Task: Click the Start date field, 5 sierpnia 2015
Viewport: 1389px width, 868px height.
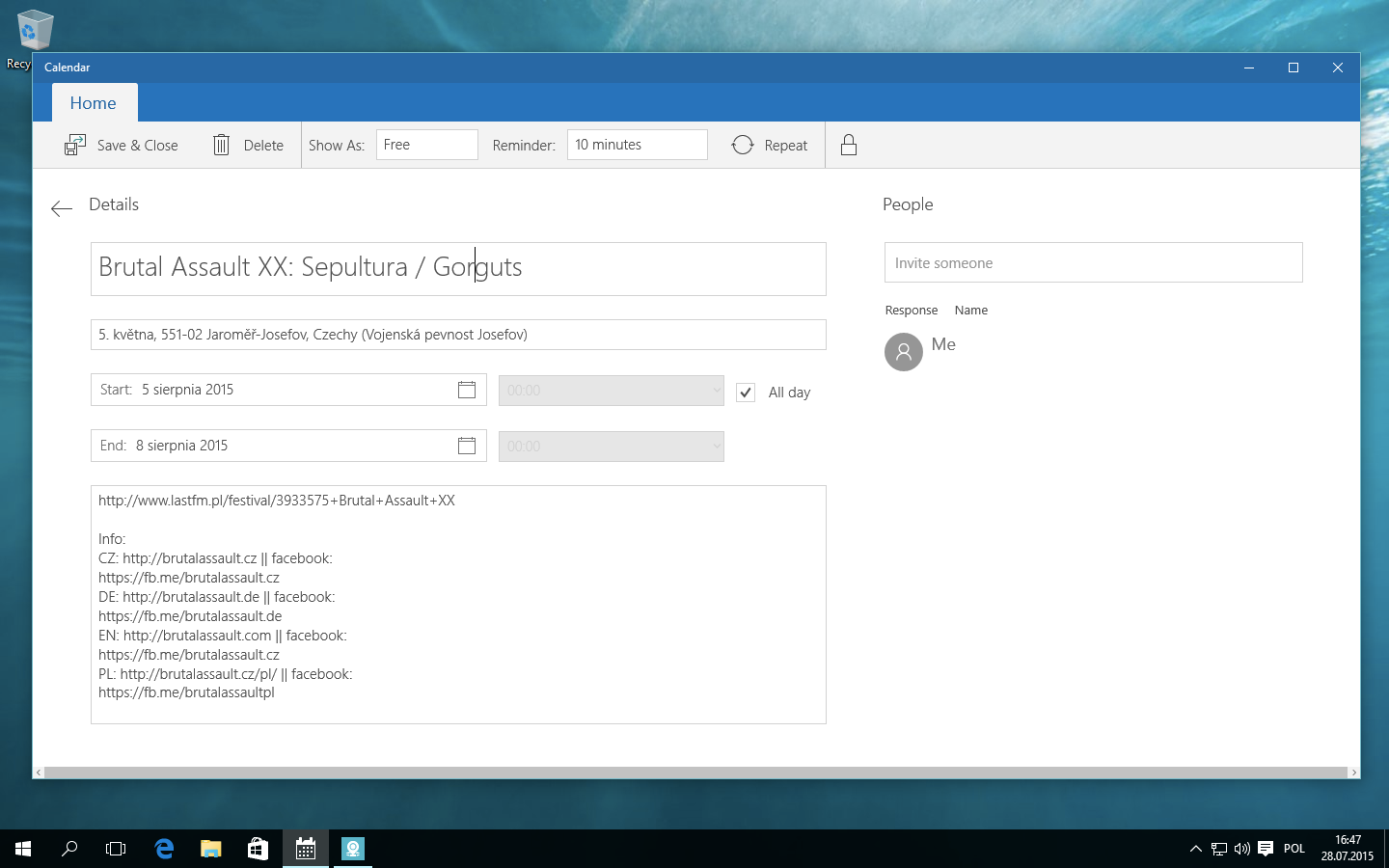Action: 288,390
